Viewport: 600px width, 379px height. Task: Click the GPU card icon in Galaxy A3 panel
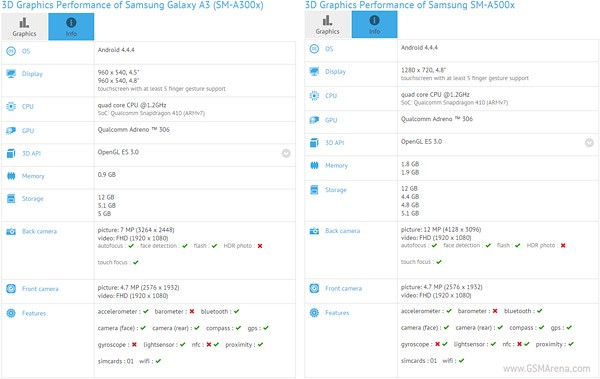[x=11, y=131]
